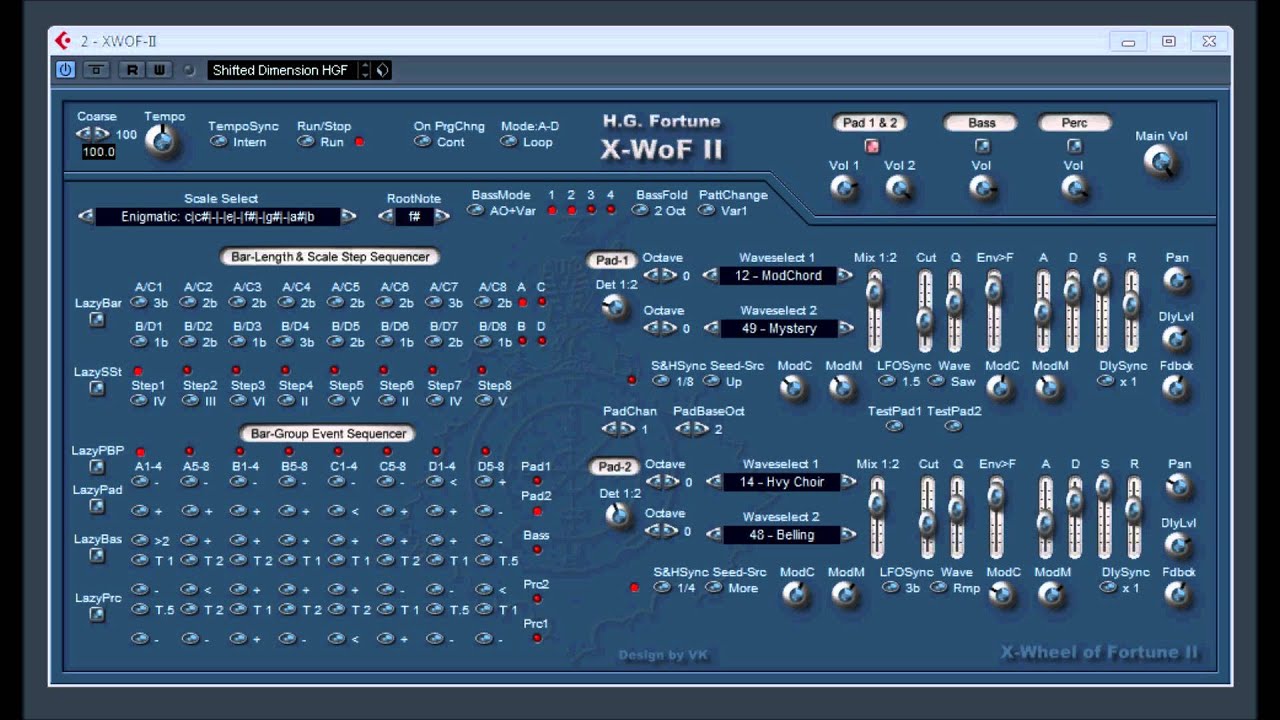
Task: Click the LazyPBP square button
Action: [x=97, y=467]
